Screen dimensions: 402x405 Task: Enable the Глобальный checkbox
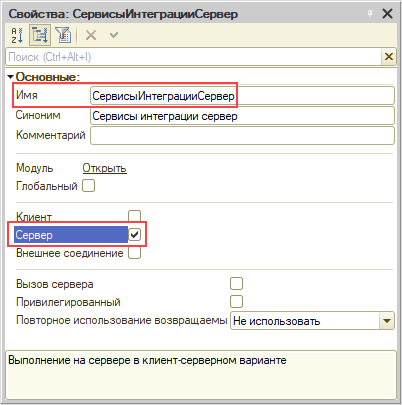(x=88, y=186)
